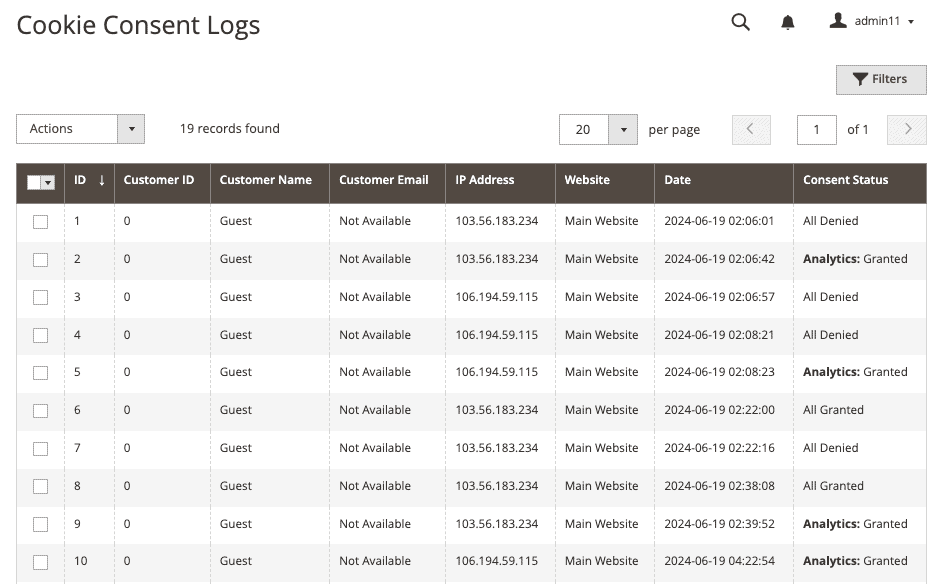The image size is (939, 584).
Task: Click the admin user avatar icon
Action: pos(838,20)
